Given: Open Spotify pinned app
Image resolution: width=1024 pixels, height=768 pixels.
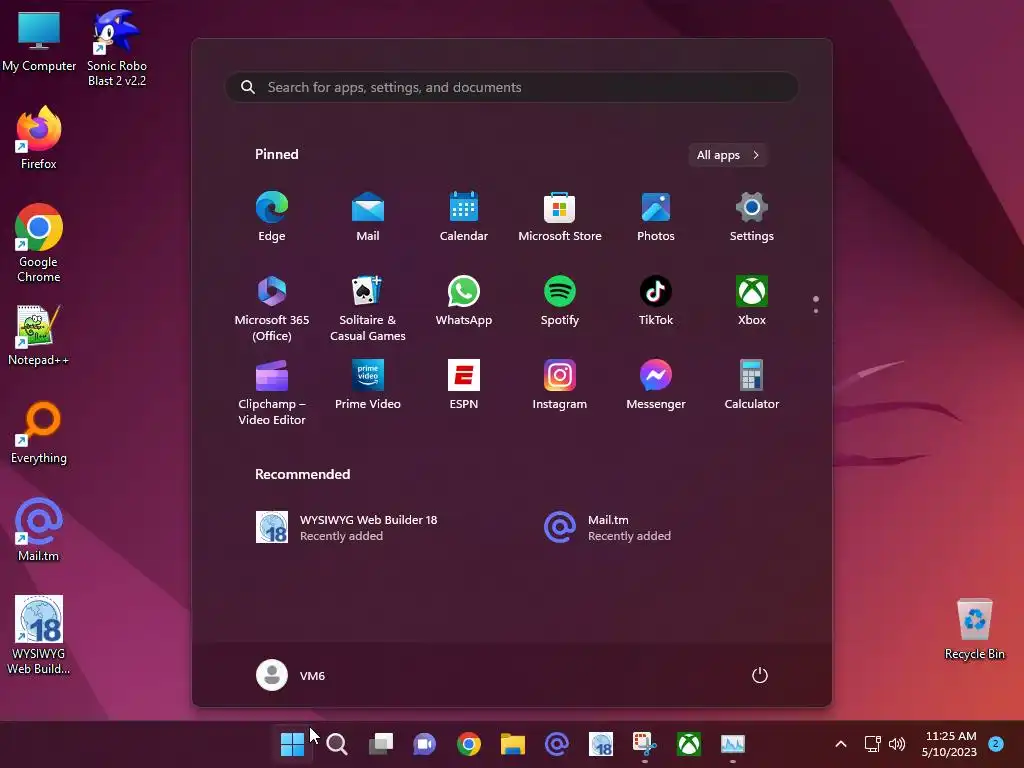Looking at the screenshot, I should 560,301.
